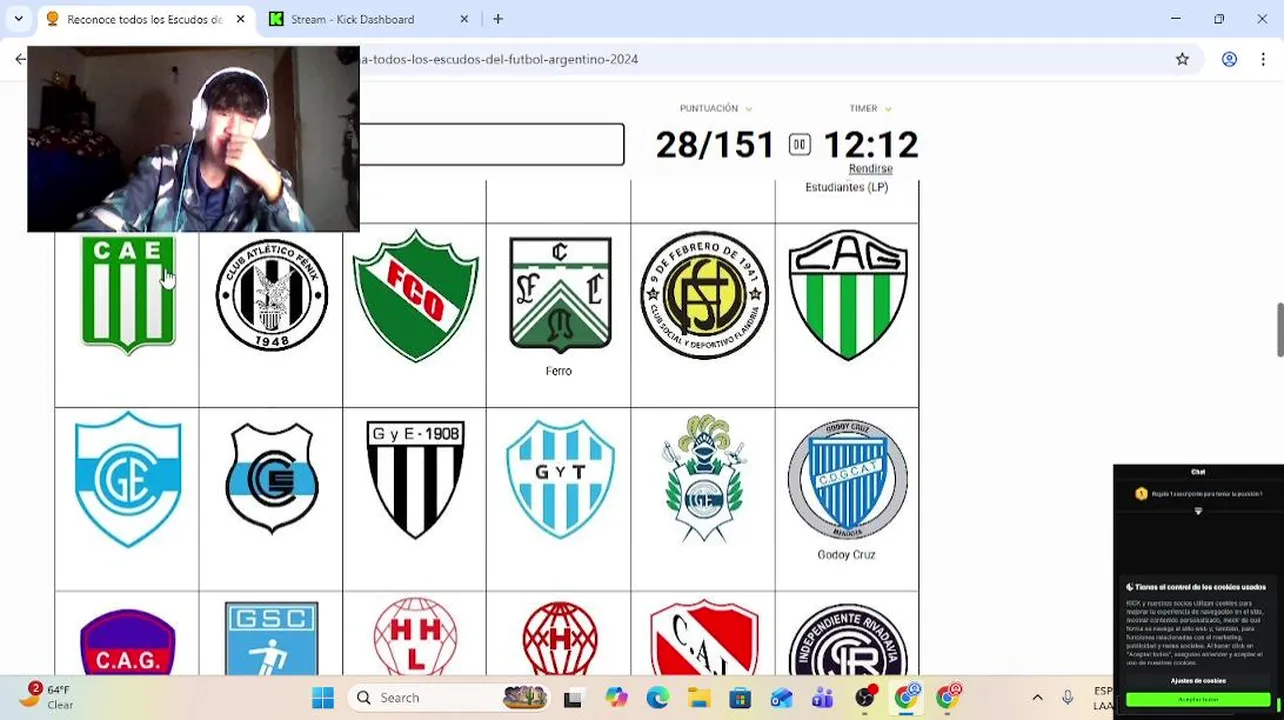Image resolution: width=1284 pixels, height=720 pixels.
Task: Go back with the browser arrow
Action: 20,59
